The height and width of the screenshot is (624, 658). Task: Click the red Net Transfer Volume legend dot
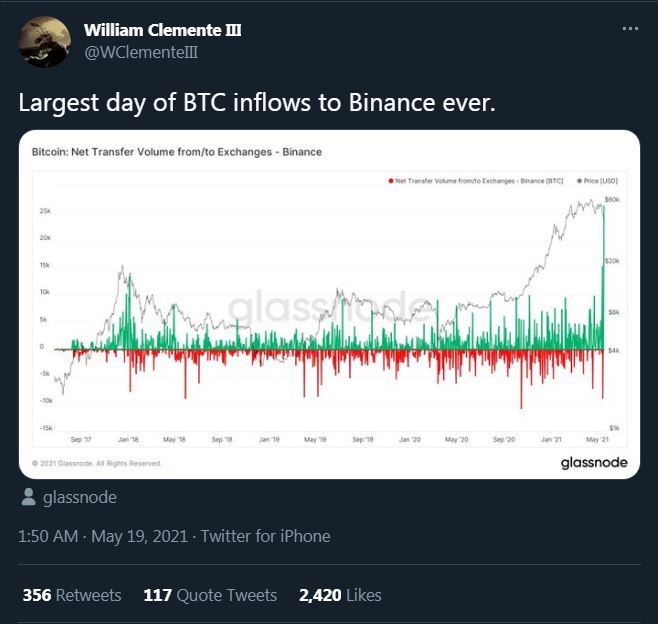pos(389,181)
